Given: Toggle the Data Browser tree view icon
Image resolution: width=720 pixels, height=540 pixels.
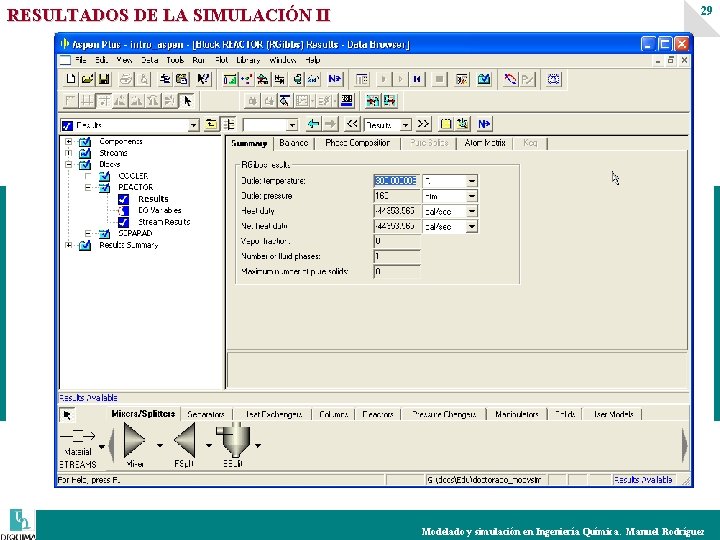Looking at the screenshot, I should point(228,124).
